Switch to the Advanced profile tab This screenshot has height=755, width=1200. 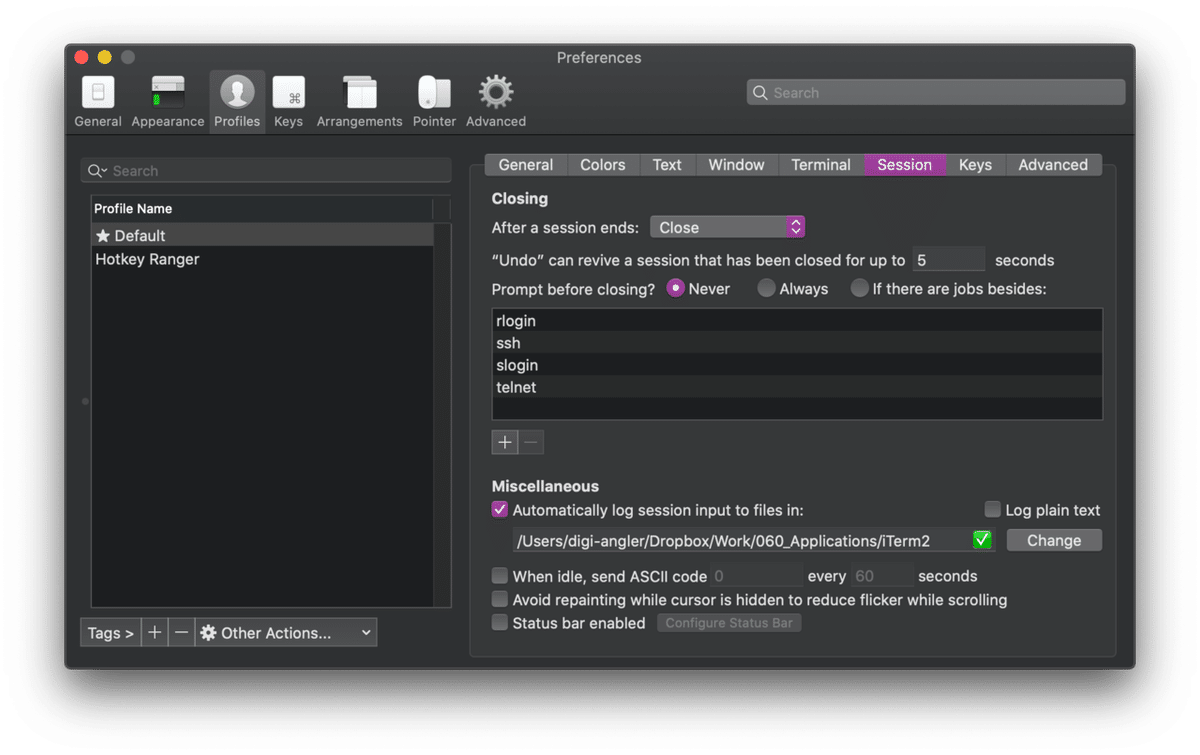tap(1053, 165)
